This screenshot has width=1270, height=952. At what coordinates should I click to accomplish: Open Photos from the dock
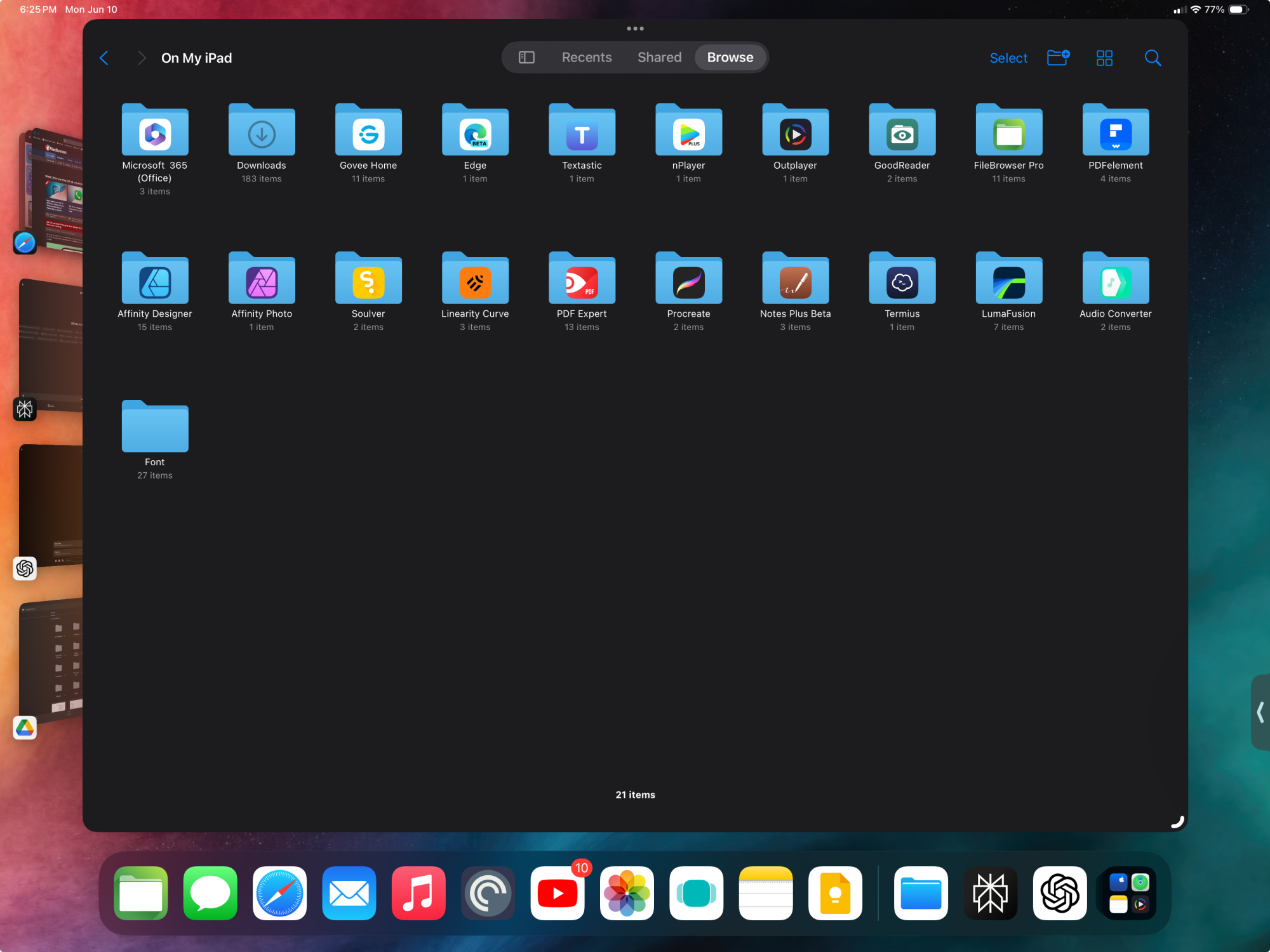tap(627, 894)
